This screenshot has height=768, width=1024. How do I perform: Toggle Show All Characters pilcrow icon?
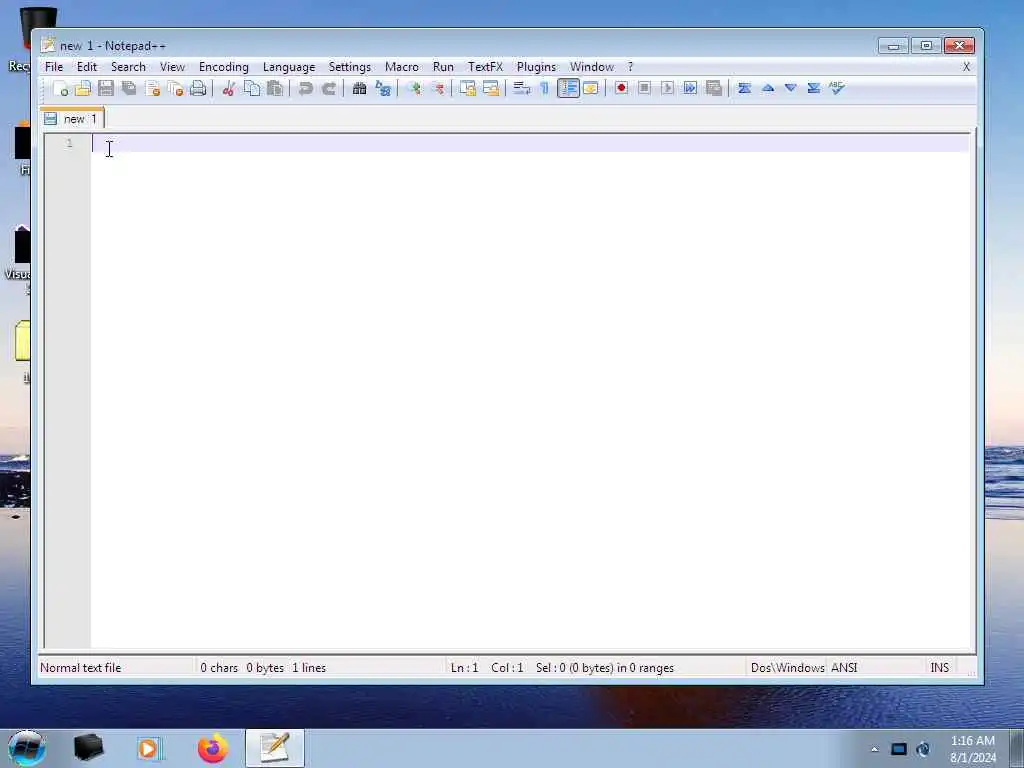click(544, 88)
